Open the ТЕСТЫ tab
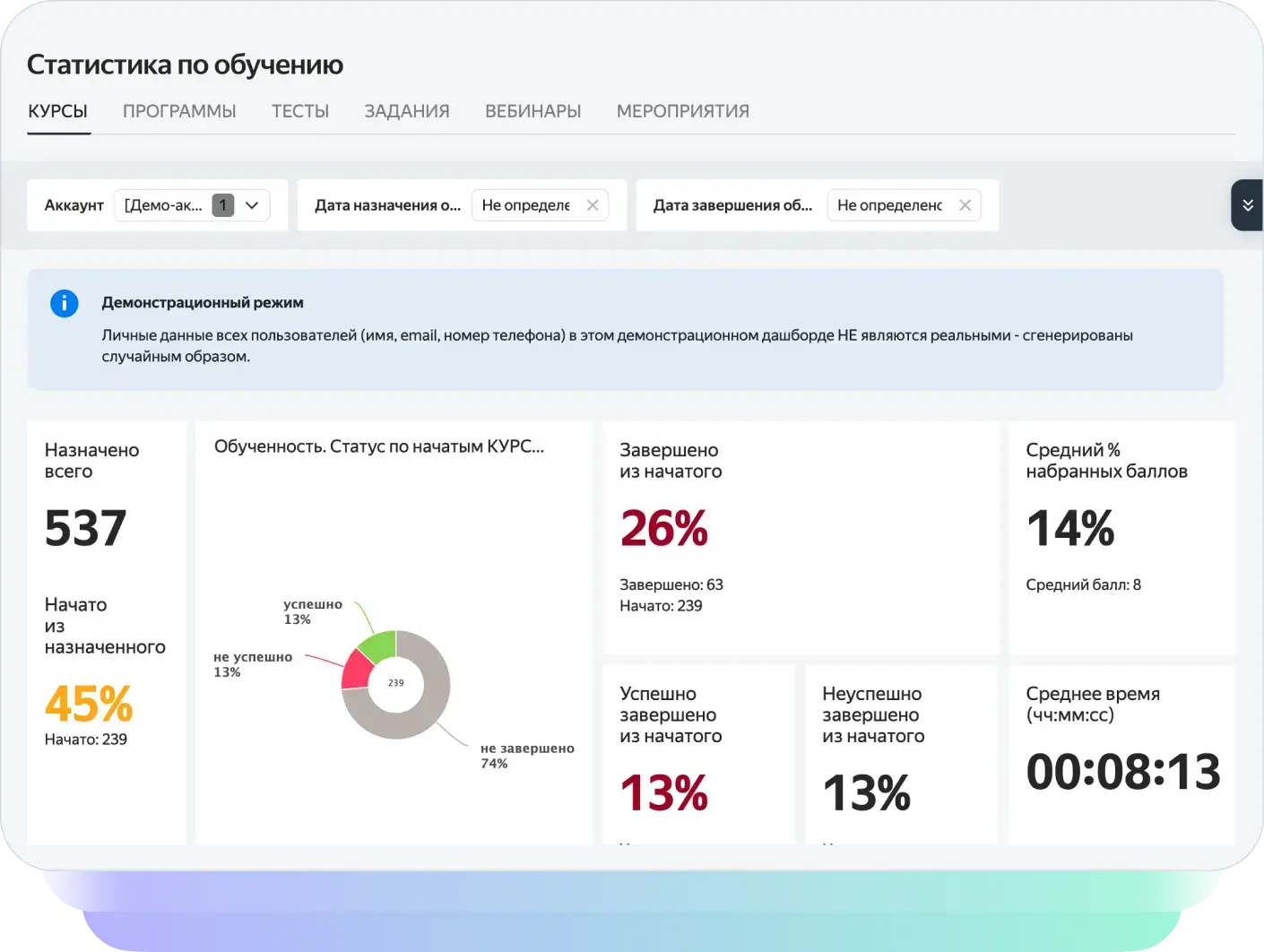The width and height of the screenshot is (1264, 952). click(300, 111)
